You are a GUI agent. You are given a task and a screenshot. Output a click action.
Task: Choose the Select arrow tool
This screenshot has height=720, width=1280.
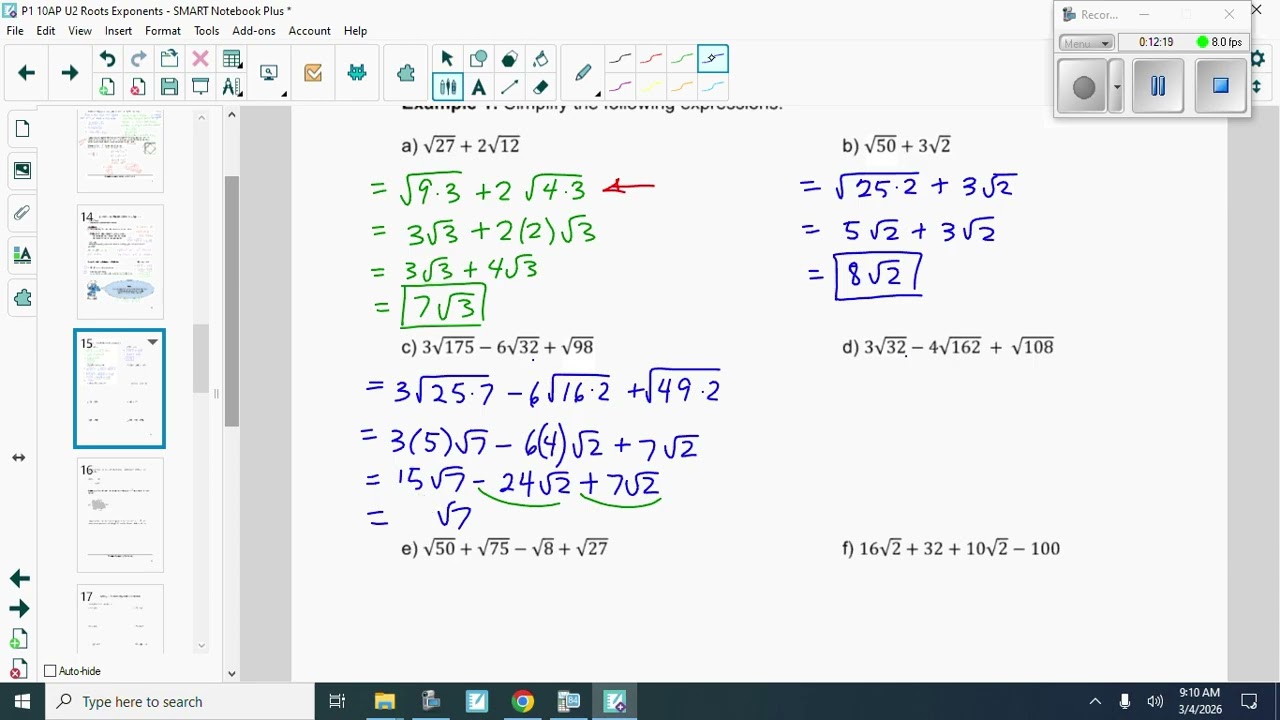click(x=447, y=59)
